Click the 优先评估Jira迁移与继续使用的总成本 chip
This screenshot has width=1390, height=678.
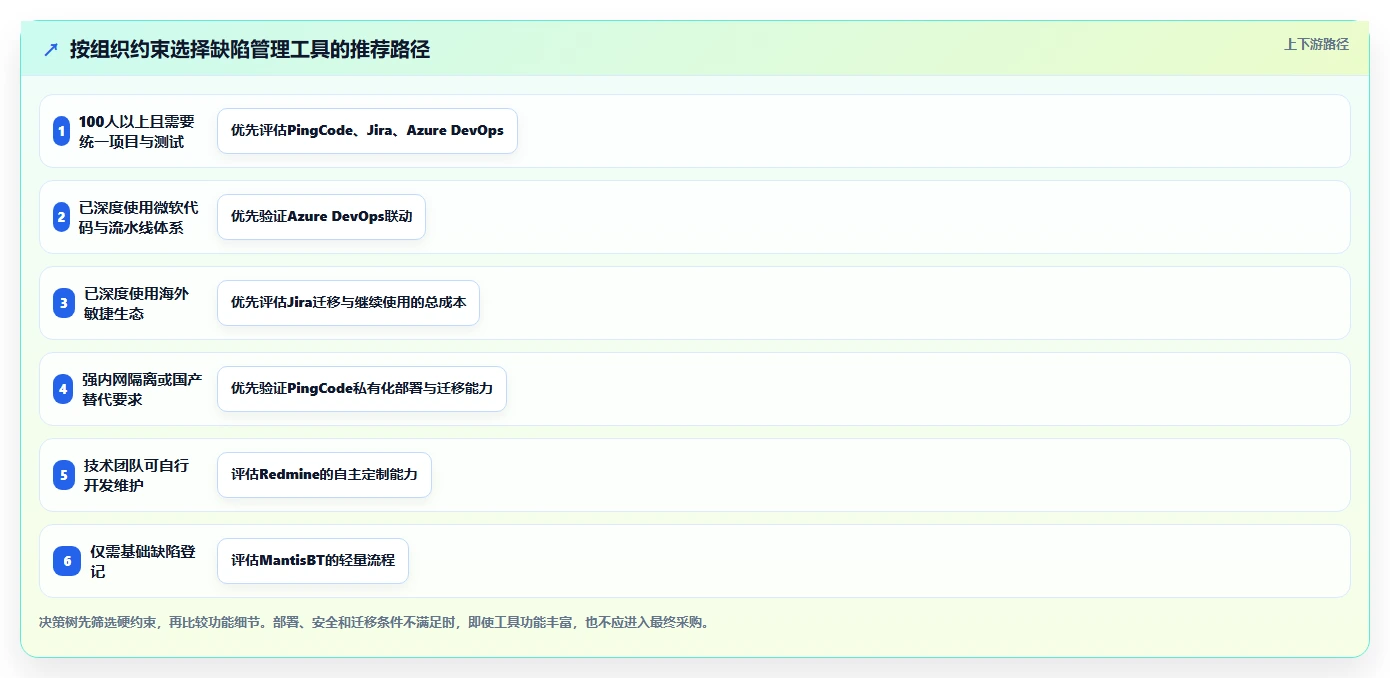(348, 303)
